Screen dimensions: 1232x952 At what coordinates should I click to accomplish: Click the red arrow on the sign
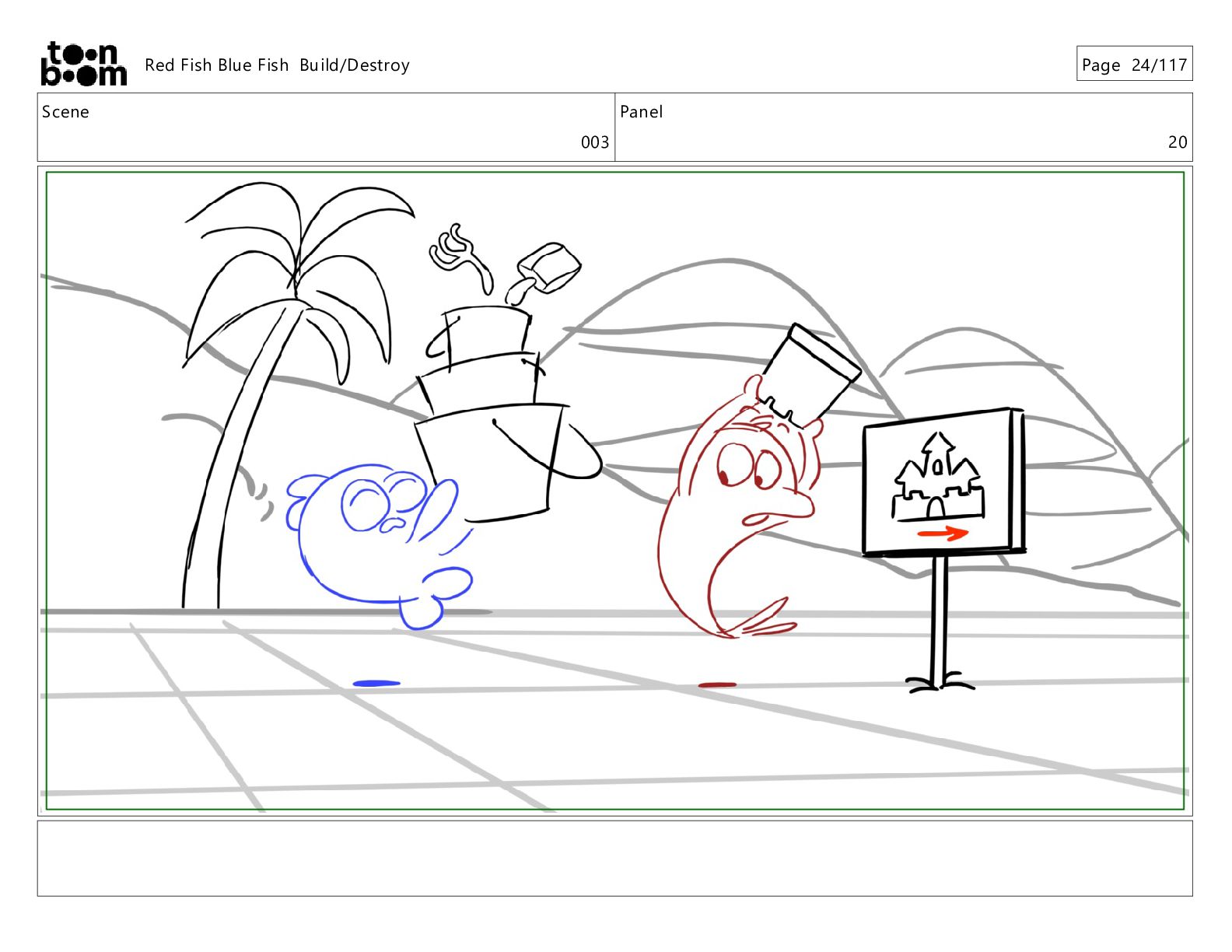point(943,534)
